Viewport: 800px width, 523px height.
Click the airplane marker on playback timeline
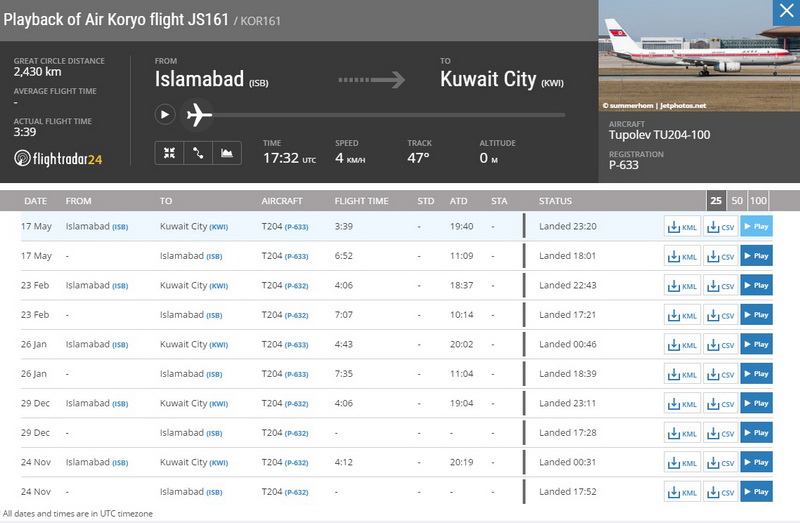199,114
